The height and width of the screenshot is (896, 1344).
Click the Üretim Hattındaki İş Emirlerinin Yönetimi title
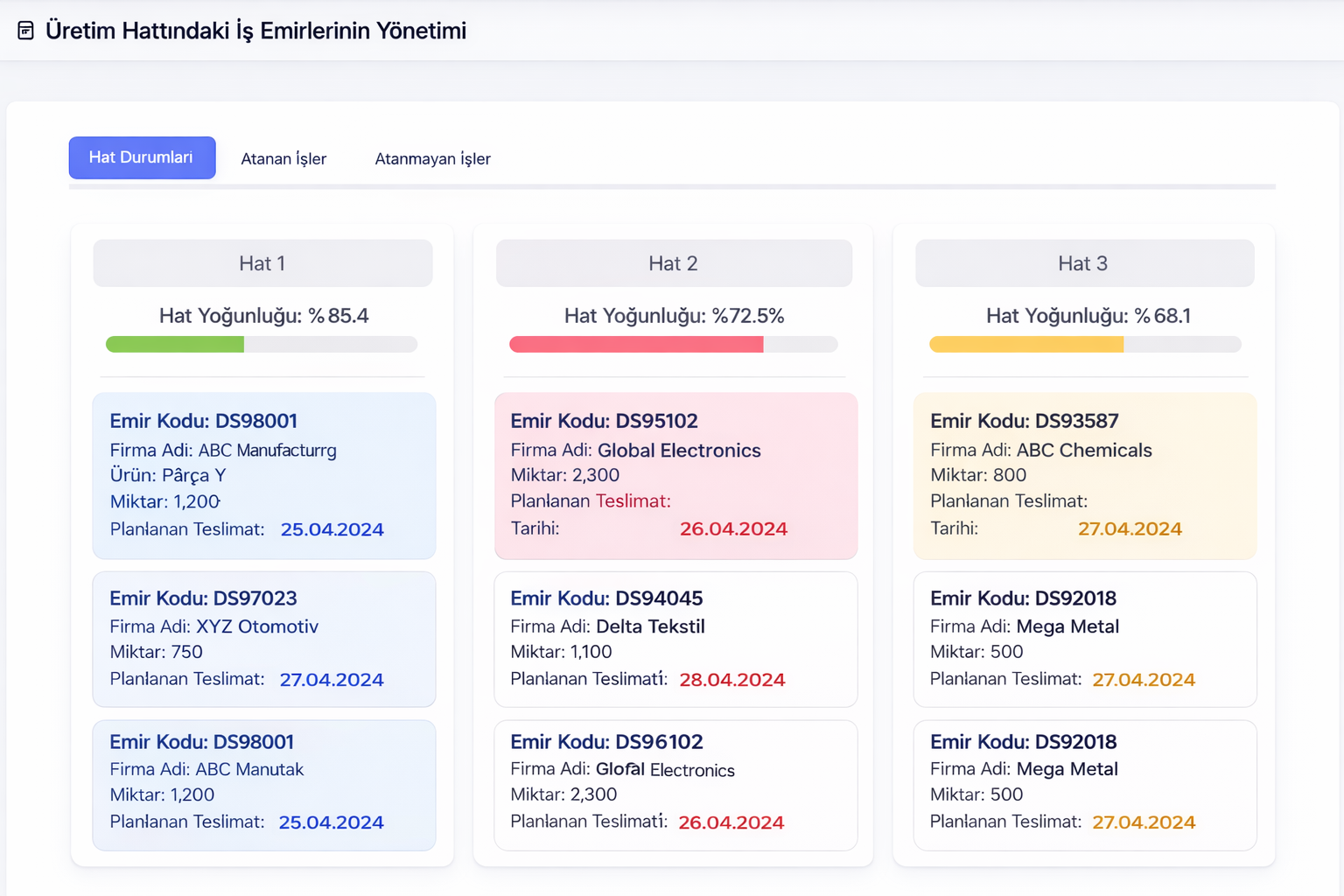tap(255, 31)
